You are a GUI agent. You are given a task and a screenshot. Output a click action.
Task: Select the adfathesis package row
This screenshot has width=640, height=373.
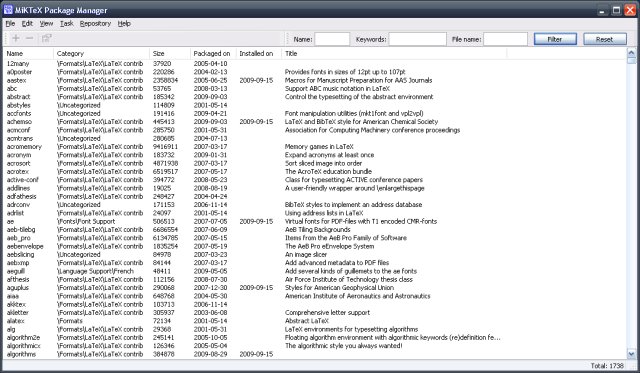coord(315,196)
